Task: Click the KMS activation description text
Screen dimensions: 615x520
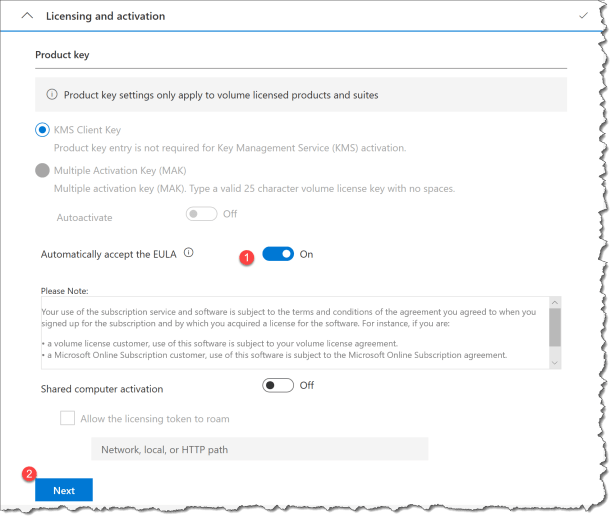Action: click(230, 148)
